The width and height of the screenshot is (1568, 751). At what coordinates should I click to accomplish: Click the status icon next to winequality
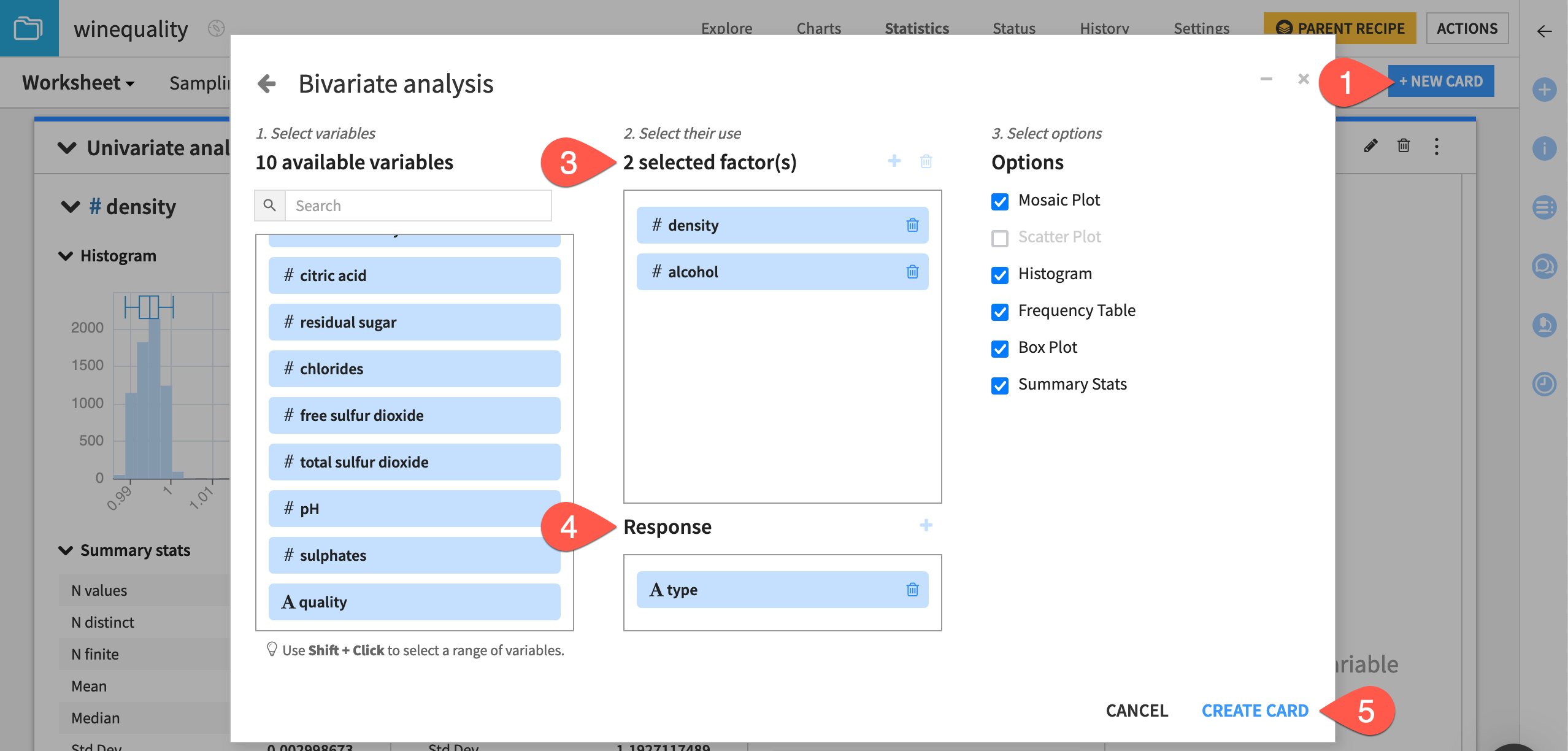point(216,28)
